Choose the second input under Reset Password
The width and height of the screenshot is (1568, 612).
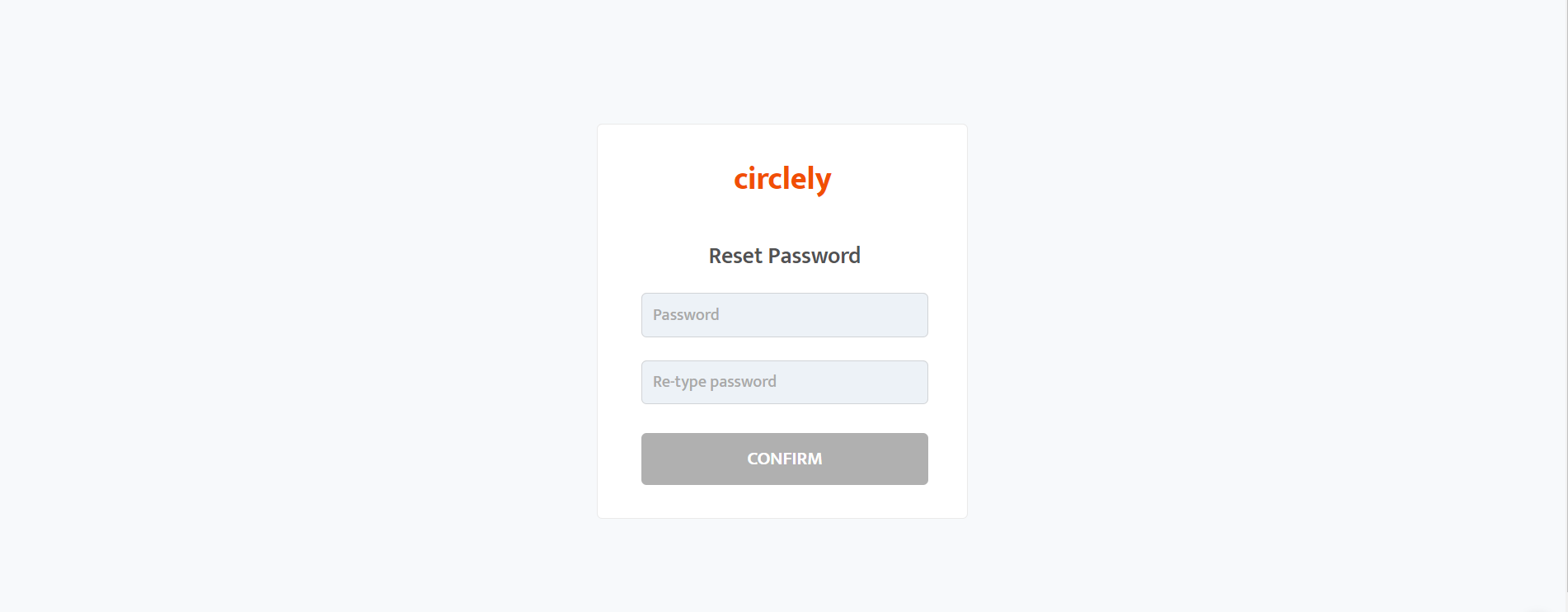click(x=784, y=382)
